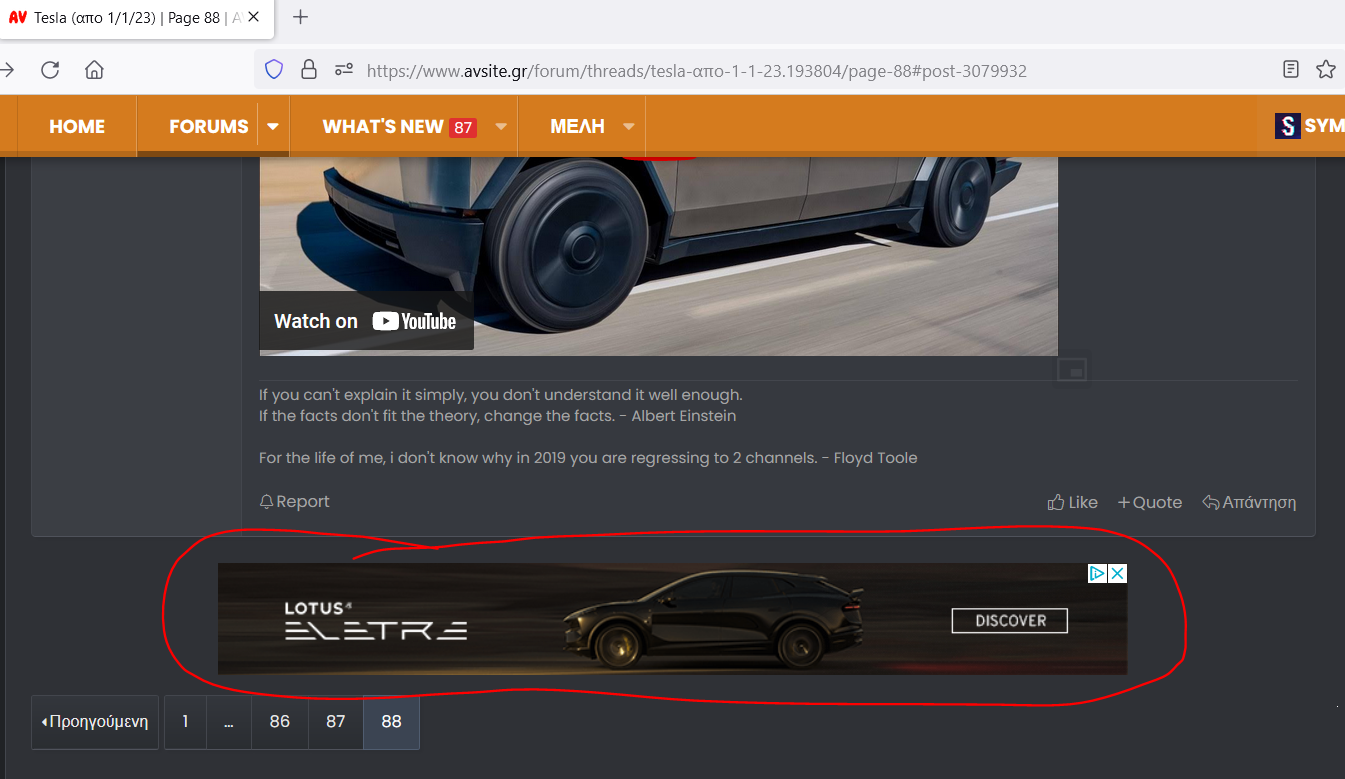The height and width of the screenshot is (779, 1345).
Task: Expand the Forums dropdown arrow
Action: 272,127
